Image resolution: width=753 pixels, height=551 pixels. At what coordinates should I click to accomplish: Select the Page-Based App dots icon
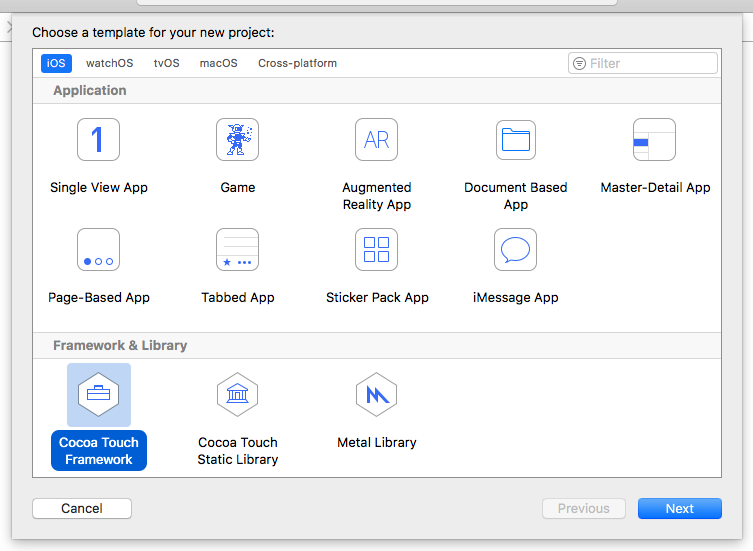98,250
